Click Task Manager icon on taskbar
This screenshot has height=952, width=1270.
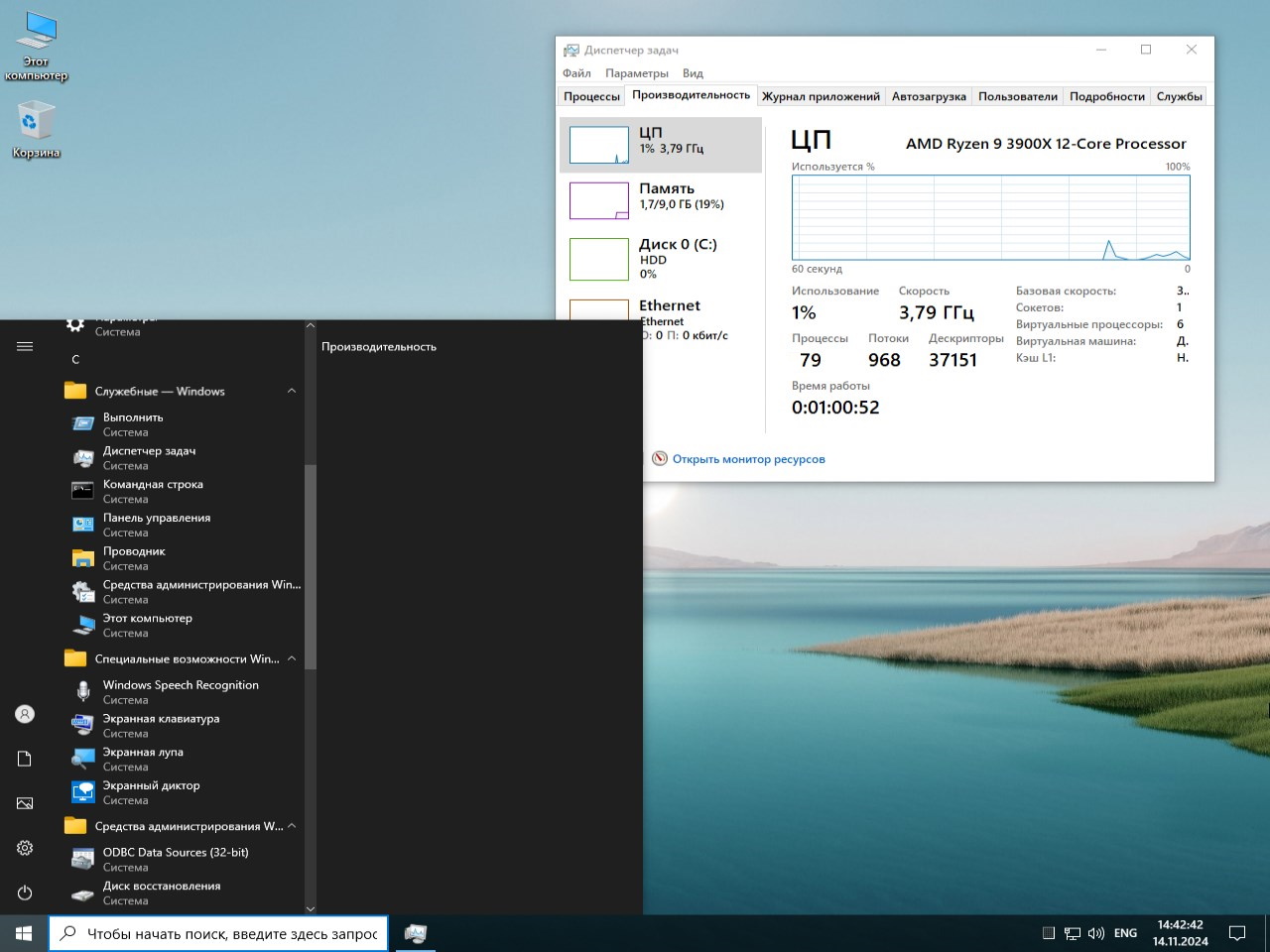pos(416,933)
